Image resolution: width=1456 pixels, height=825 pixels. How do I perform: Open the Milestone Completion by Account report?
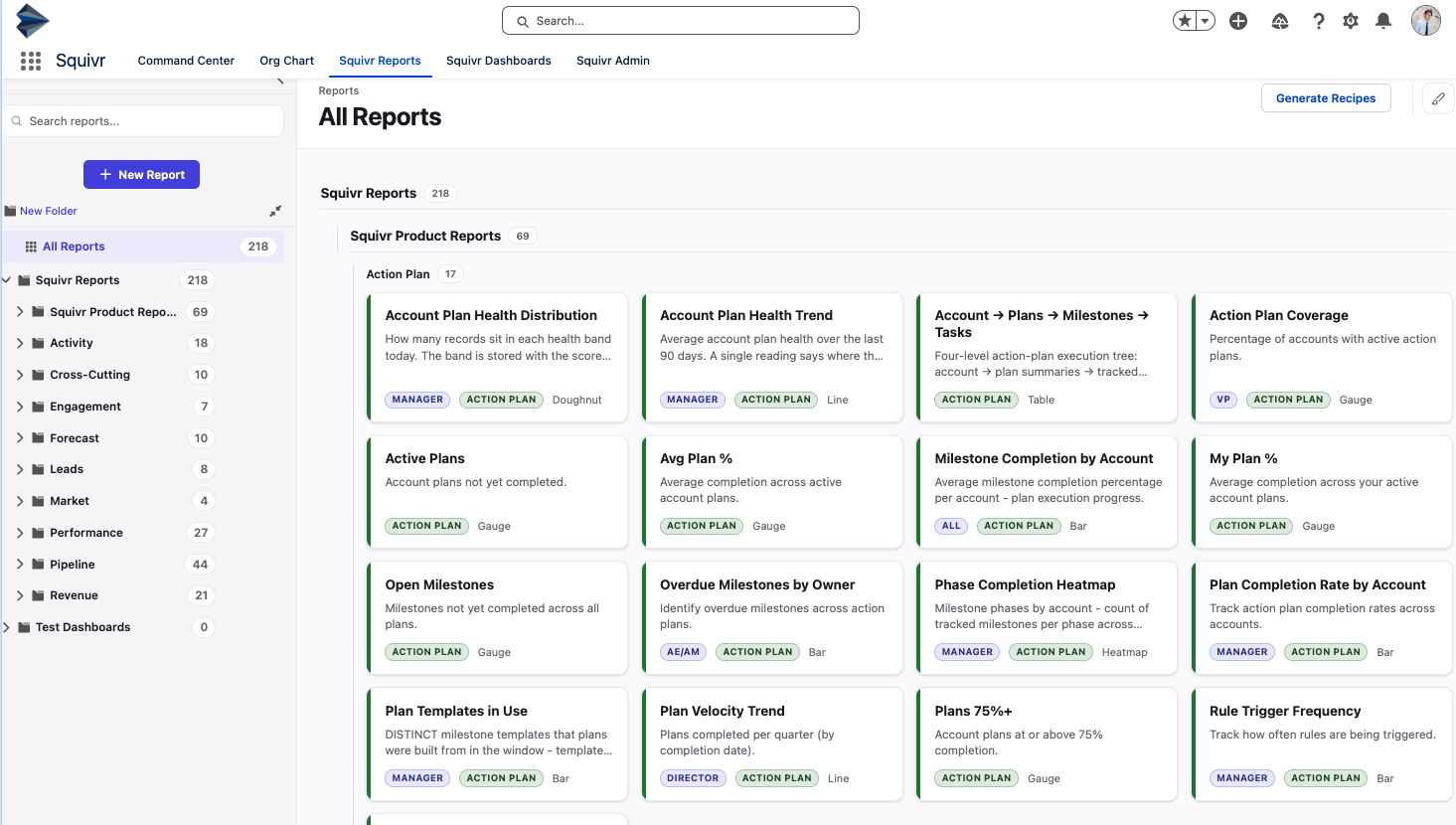click(1047, 492)
